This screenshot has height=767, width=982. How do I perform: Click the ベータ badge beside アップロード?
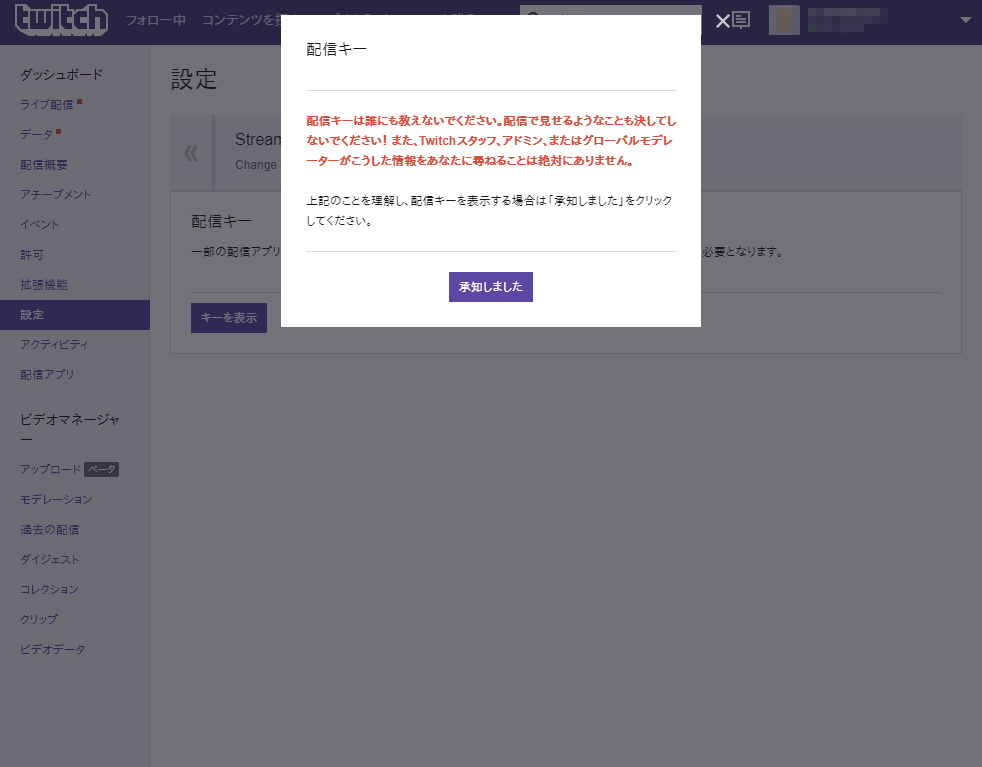tap(101, 470)
